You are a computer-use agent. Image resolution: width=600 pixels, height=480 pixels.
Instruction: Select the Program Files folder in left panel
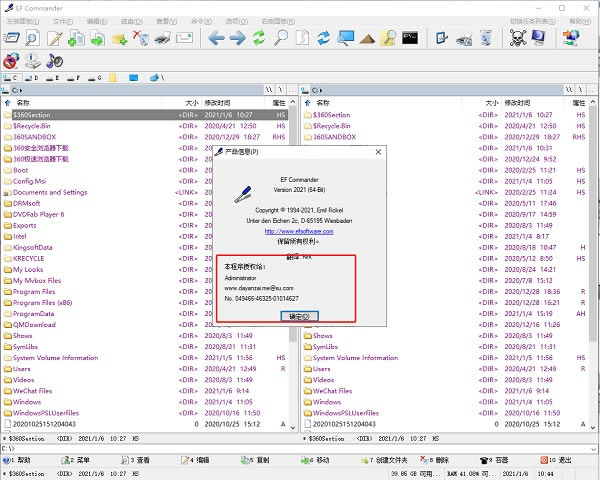[x=35, y=291]
